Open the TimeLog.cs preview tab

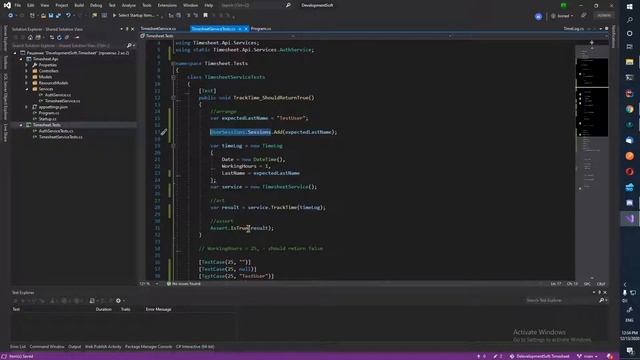(573, 29)
